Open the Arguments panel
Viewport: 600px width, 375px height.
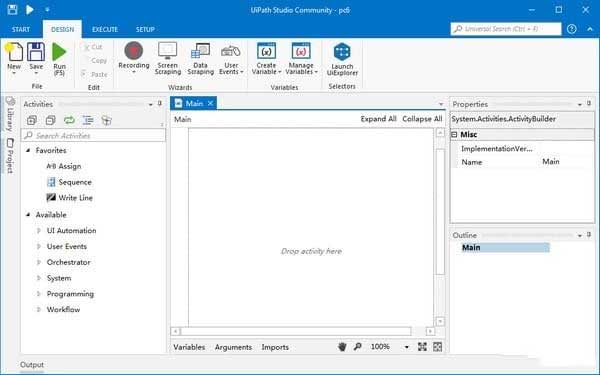(x=233, y=347)
